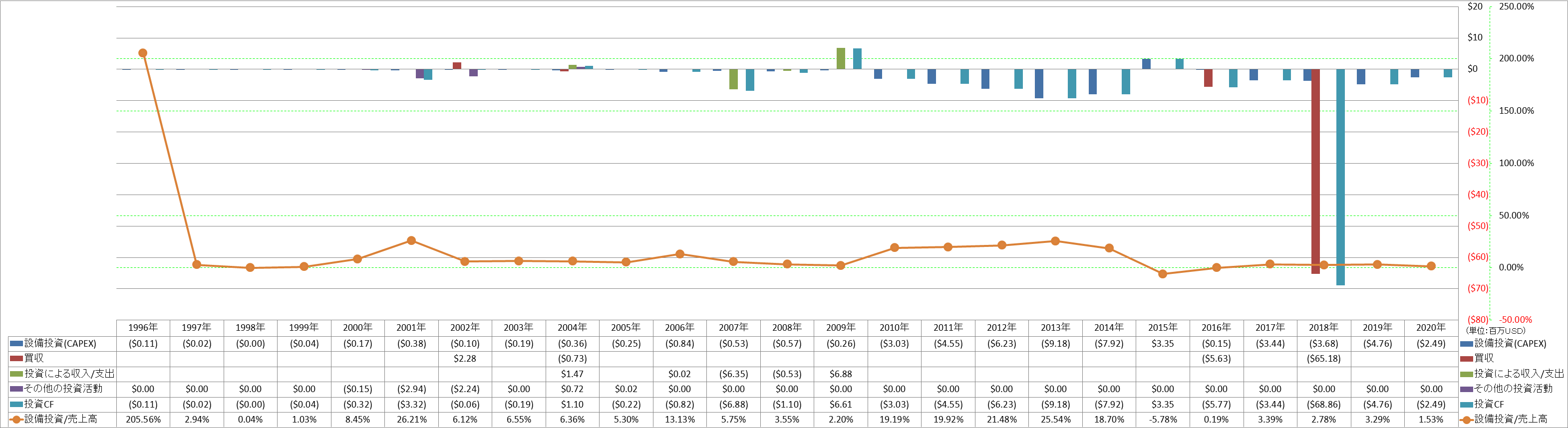The image size is (1568, 428).
Task: Select the 205.56% cell for 1996
Action: click(x=143, y=420)
